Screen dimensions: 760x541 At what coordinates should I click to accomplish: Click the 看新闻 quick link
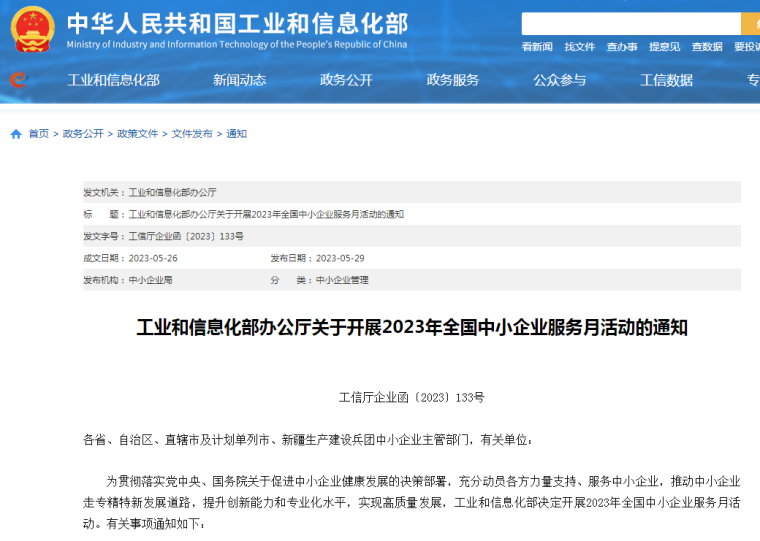537,47
